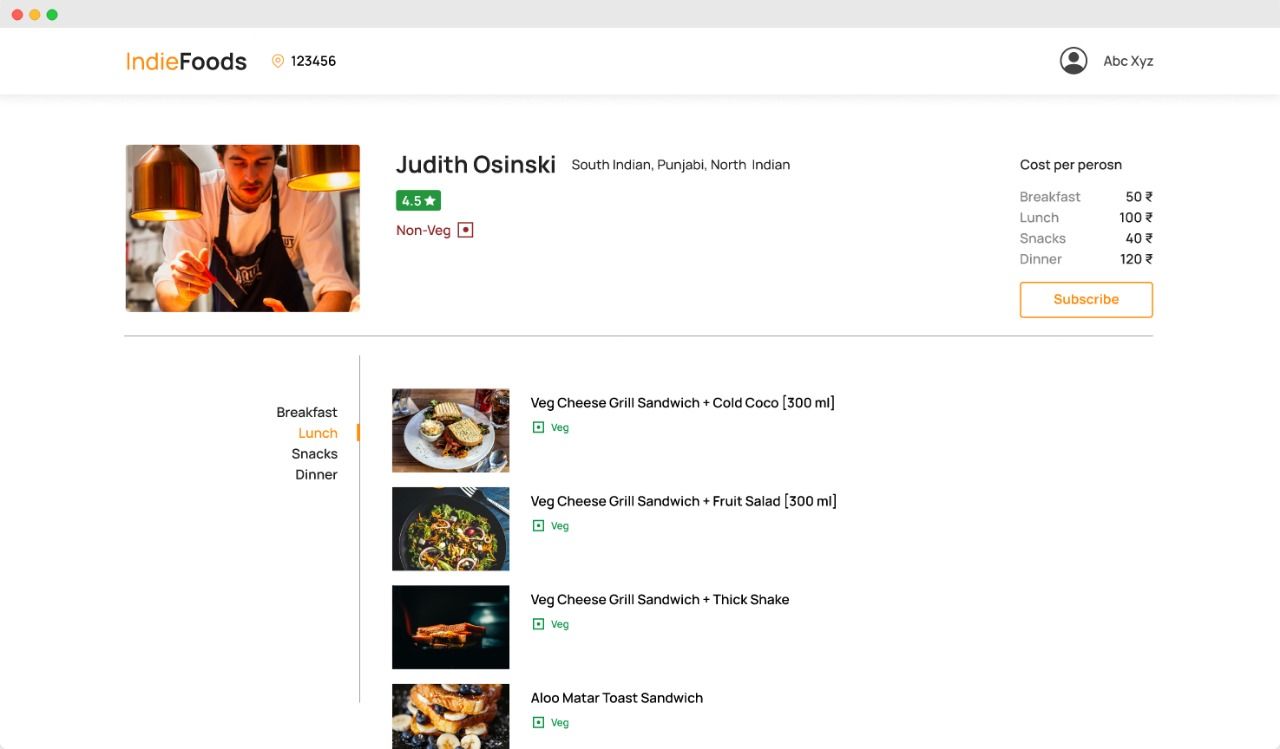Click the star icon in the 4.5 rating badge

point(429,200)
